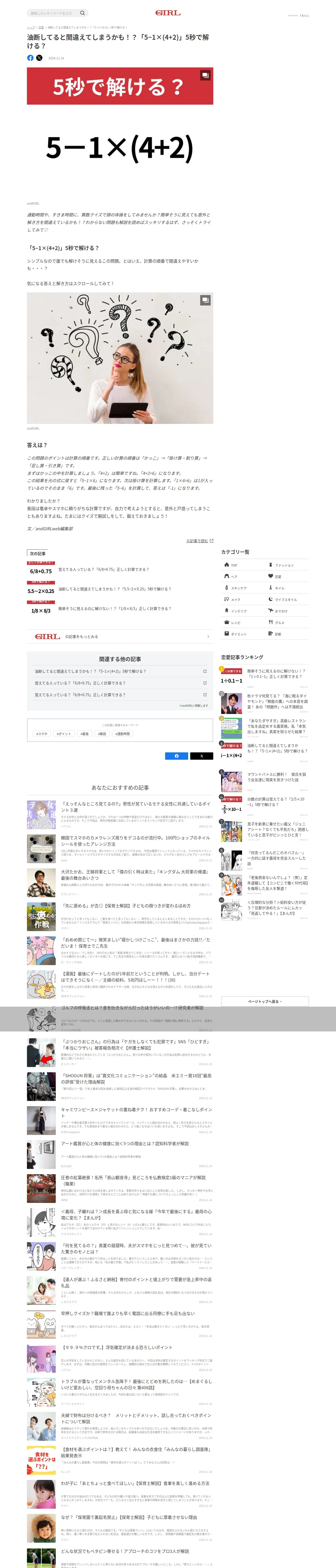Open 恋愛 category heart icon
The height and width of the screenshot is (1568, 336).
(271, 577)
